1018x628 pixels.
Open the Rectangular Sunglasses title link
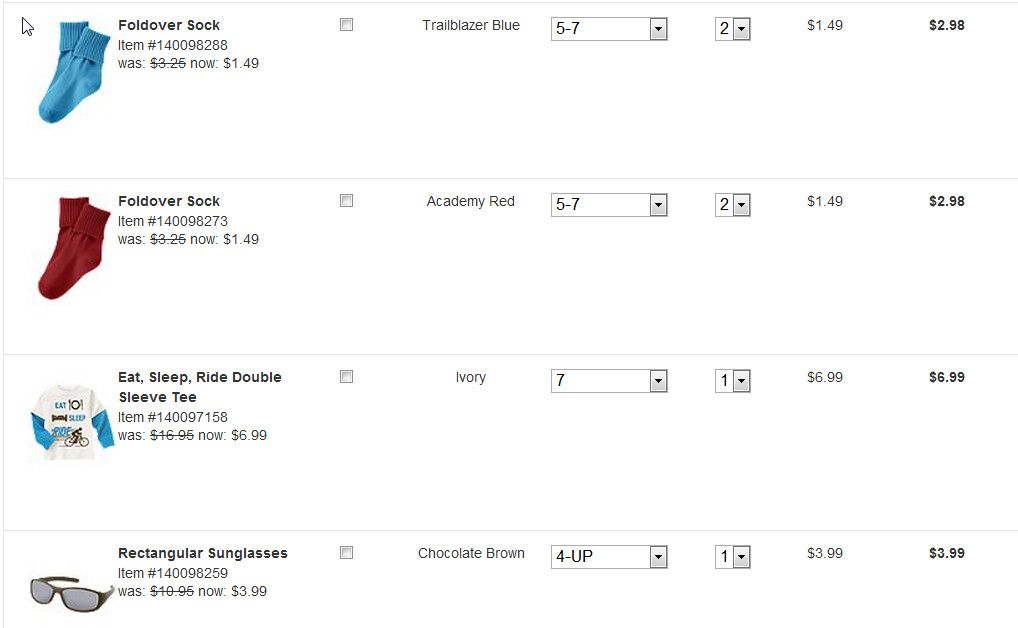(x=203, y=553)
